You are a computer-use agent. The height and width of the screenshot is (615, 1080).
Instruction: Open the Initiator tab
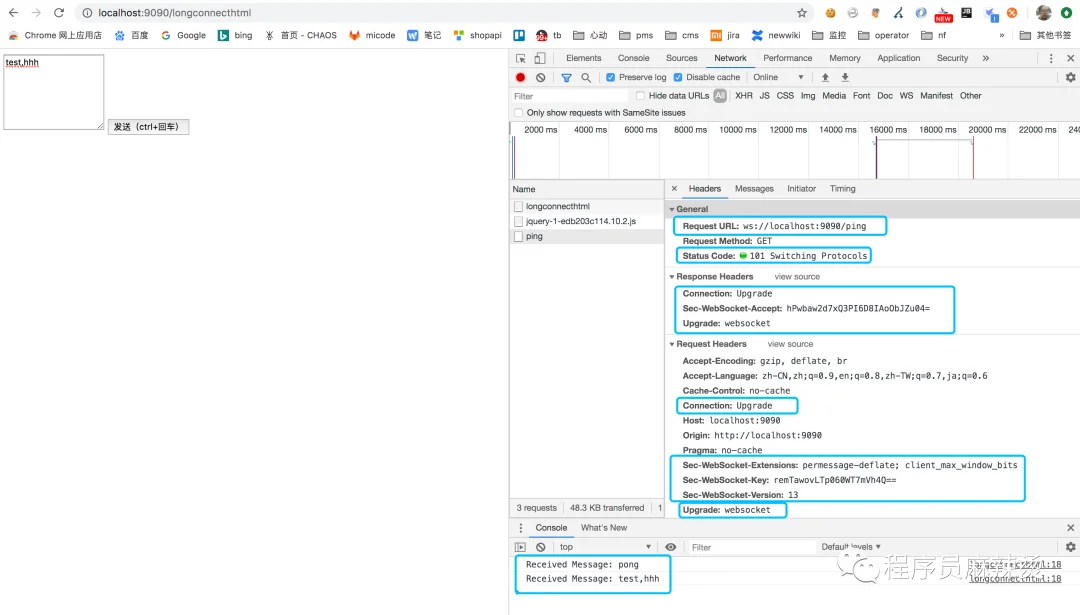pos(801,189)
